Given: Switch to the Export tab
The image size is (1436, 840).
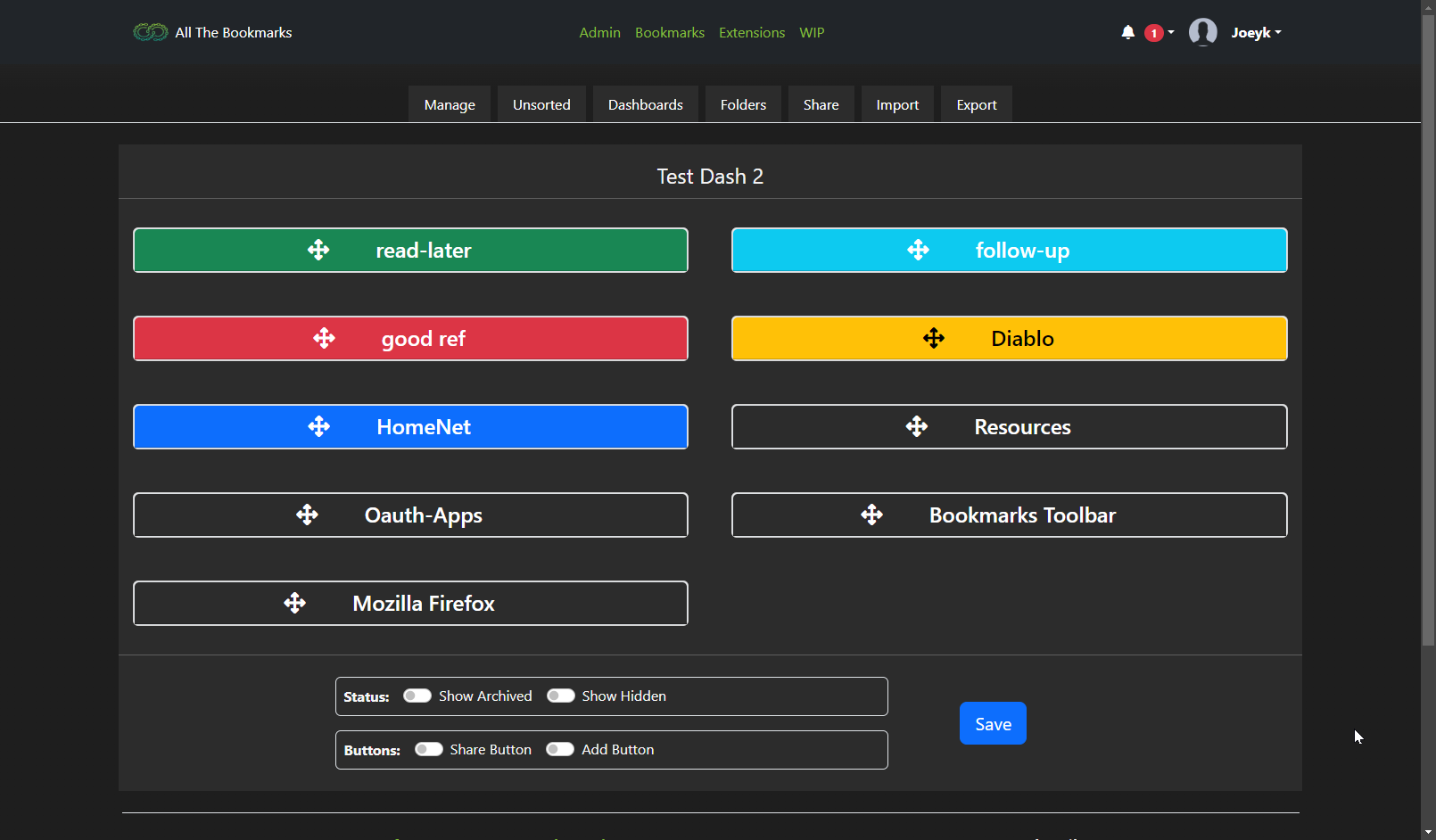Looking at the screenshot, I should pyautogui.click(x=977, y=104).
